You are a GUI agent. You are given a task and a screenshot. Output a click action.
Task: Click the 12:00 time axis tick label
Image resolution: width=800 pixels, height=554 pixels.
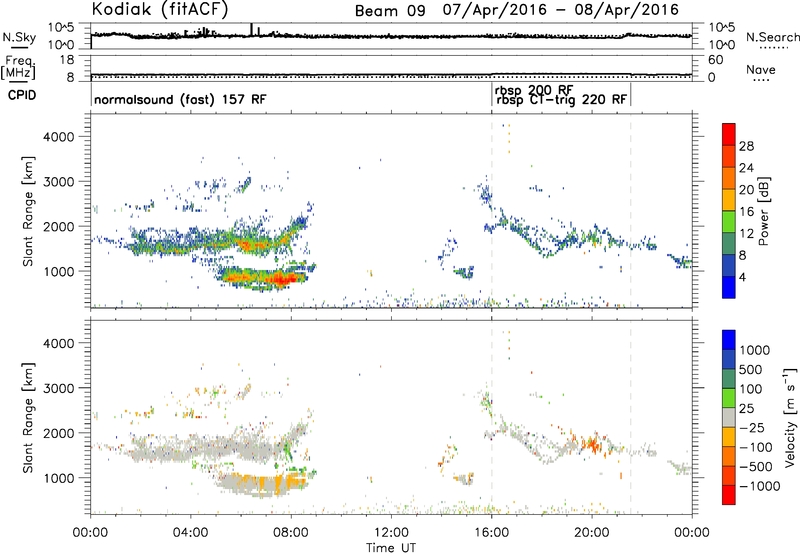tap(391, 533)
